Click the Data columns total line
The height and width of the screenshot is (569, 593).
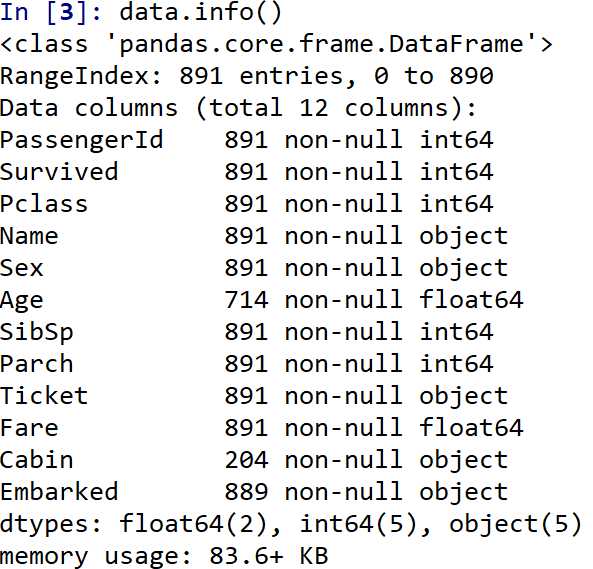(238, 109)
